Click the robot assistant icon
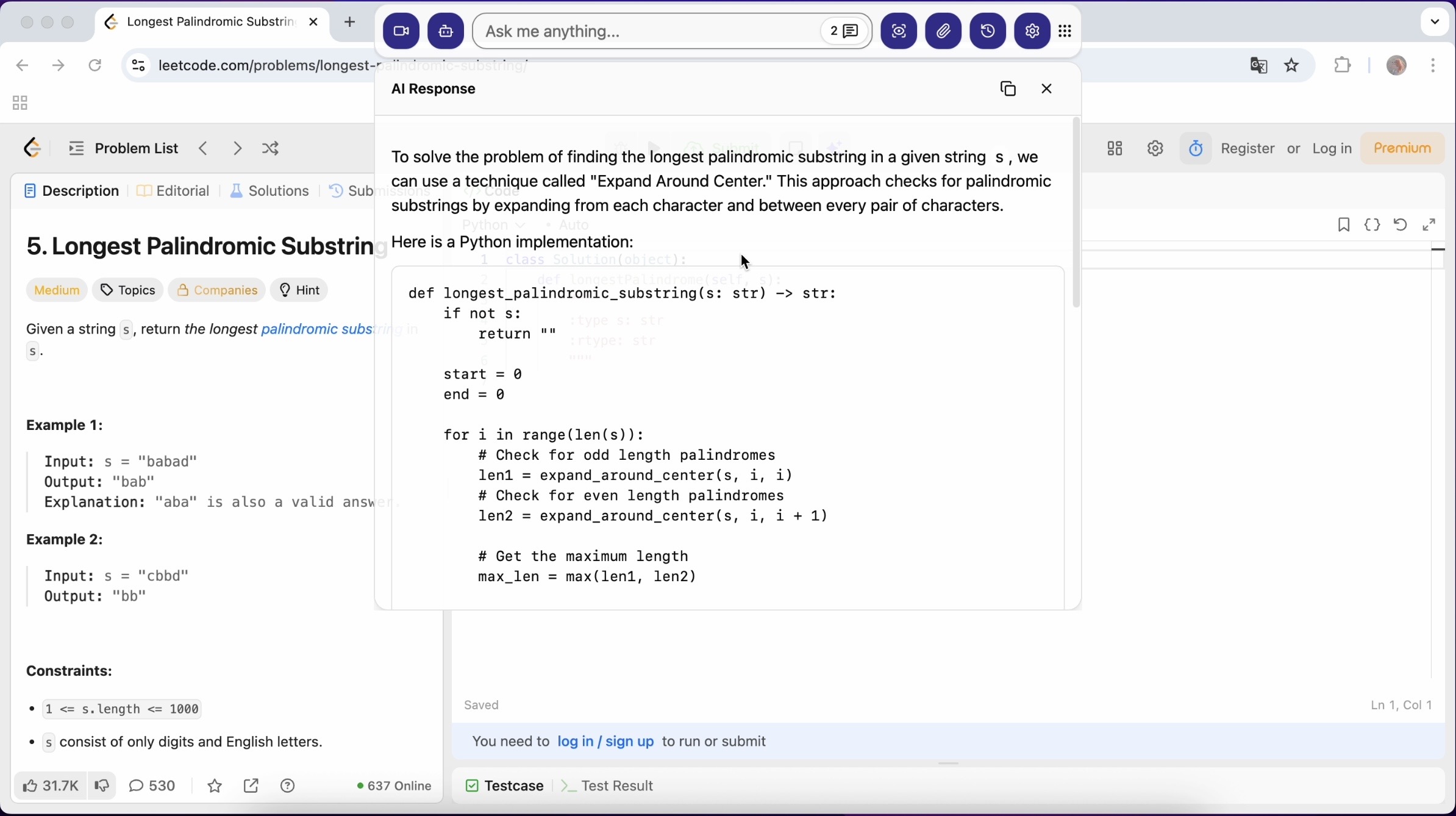The image size is (1456, 816). (x=446, y=31)
